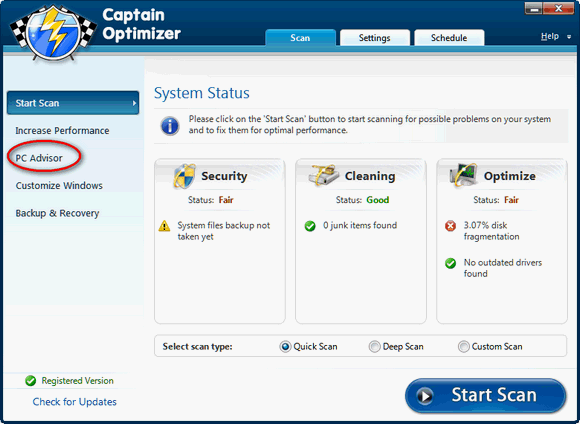580x424 pixels.
Task: Click the Cleaning drive icon
Action: coord(324,175)
